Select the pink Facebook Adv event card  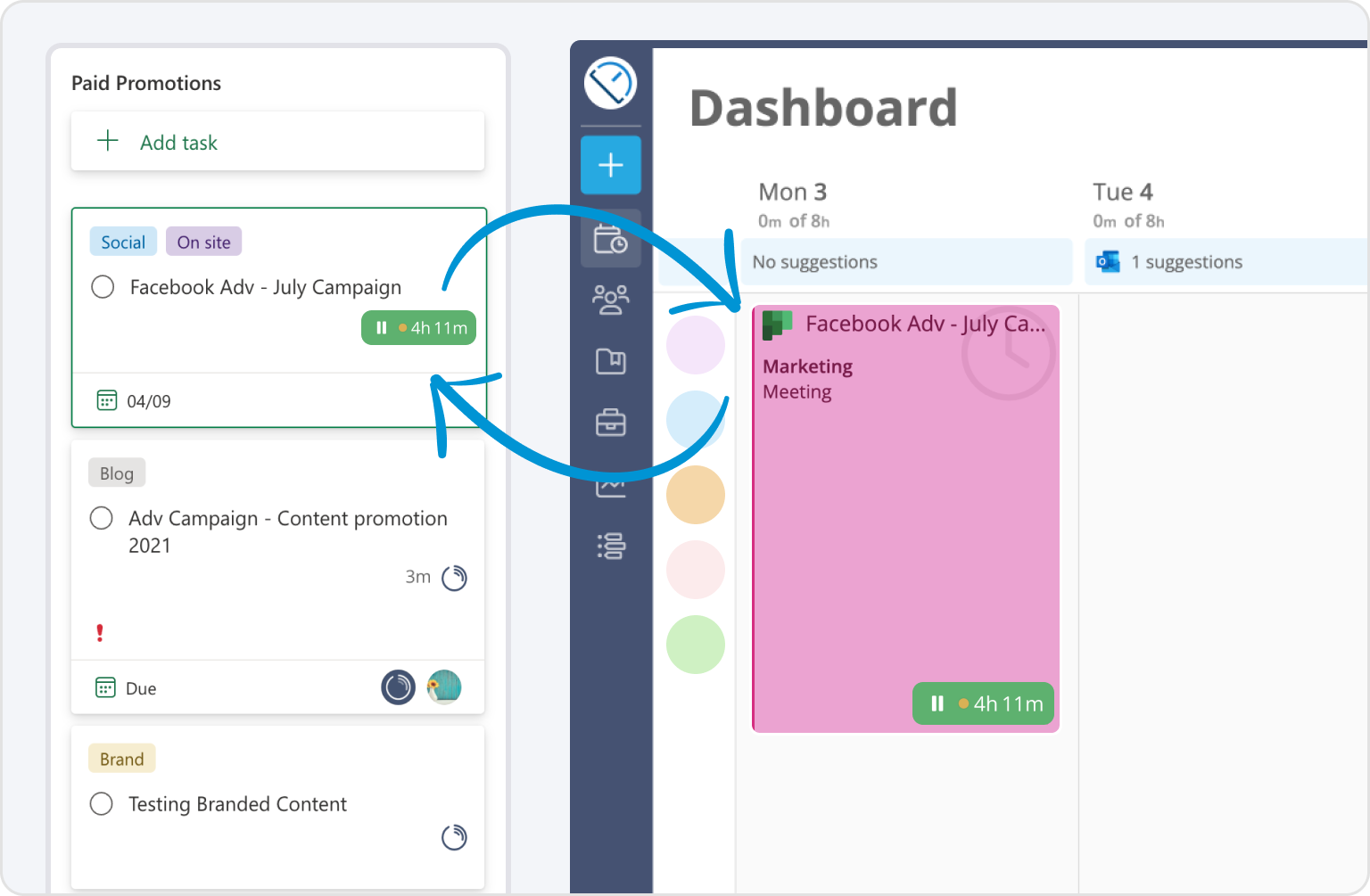pos(905,517)
